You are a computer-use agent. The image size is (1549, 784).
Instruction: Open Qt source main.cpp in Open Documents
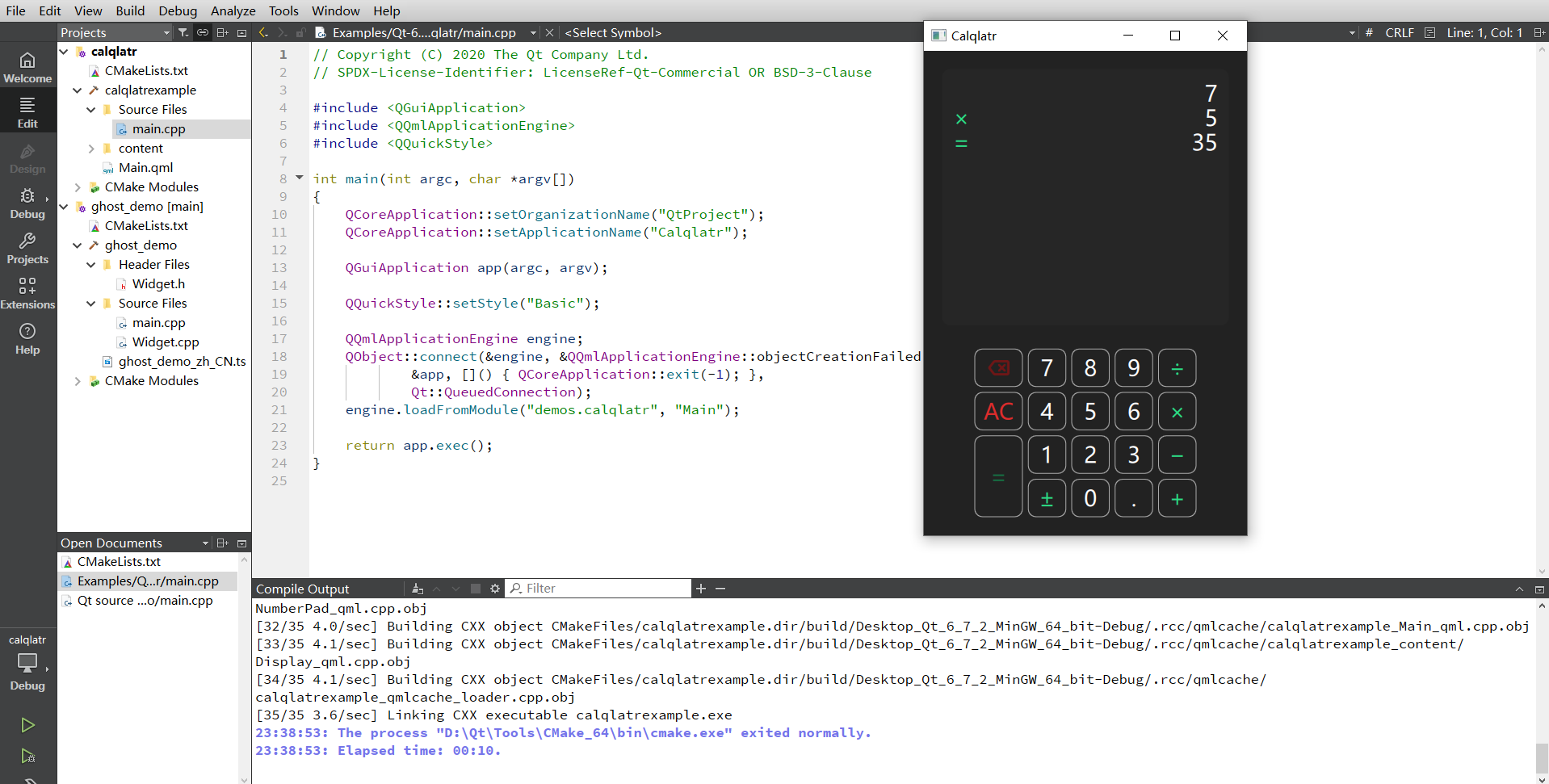(x=145, y=601)
